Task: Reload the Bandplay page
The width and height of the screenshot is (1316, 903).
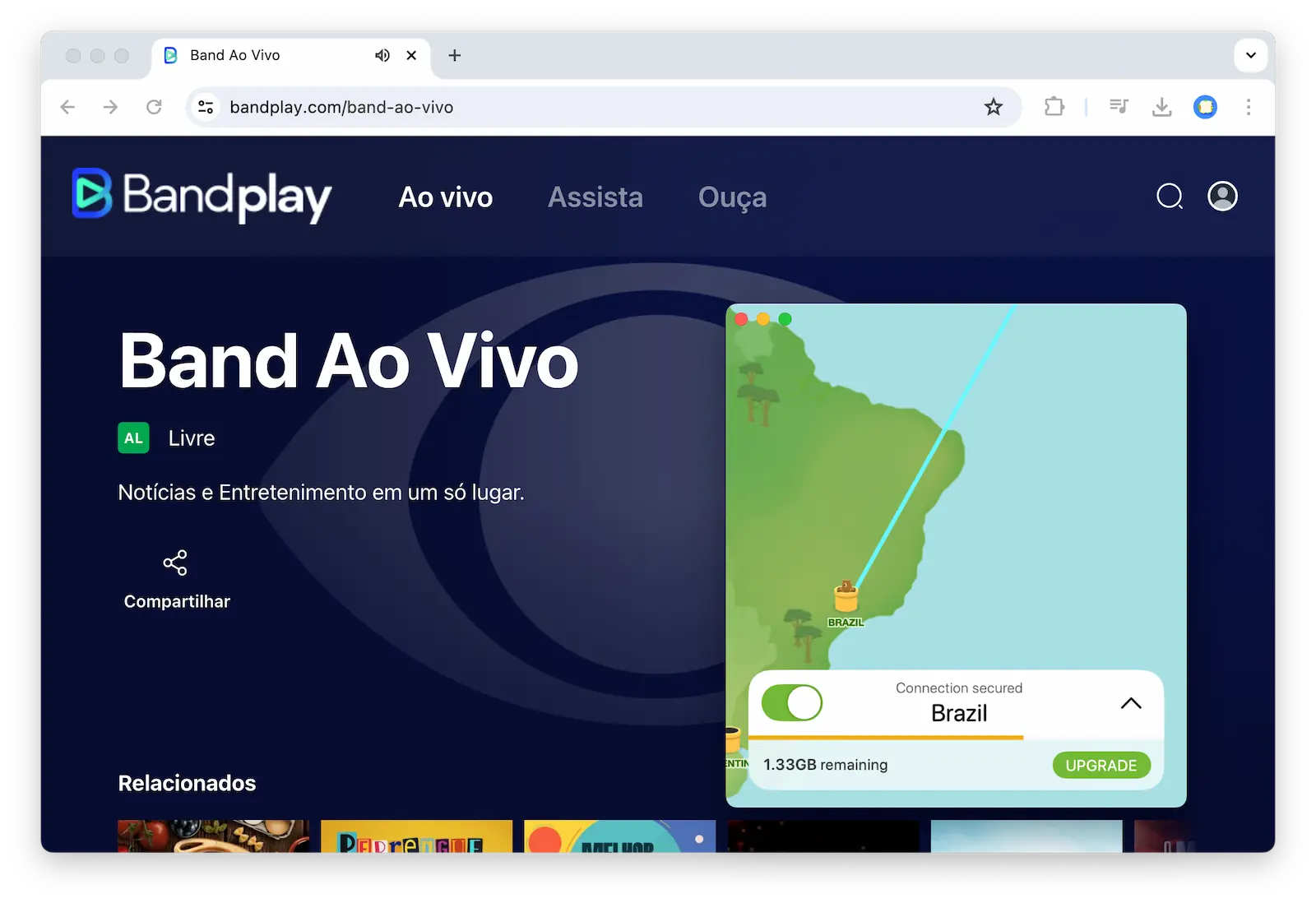Action: coord(154,107)
